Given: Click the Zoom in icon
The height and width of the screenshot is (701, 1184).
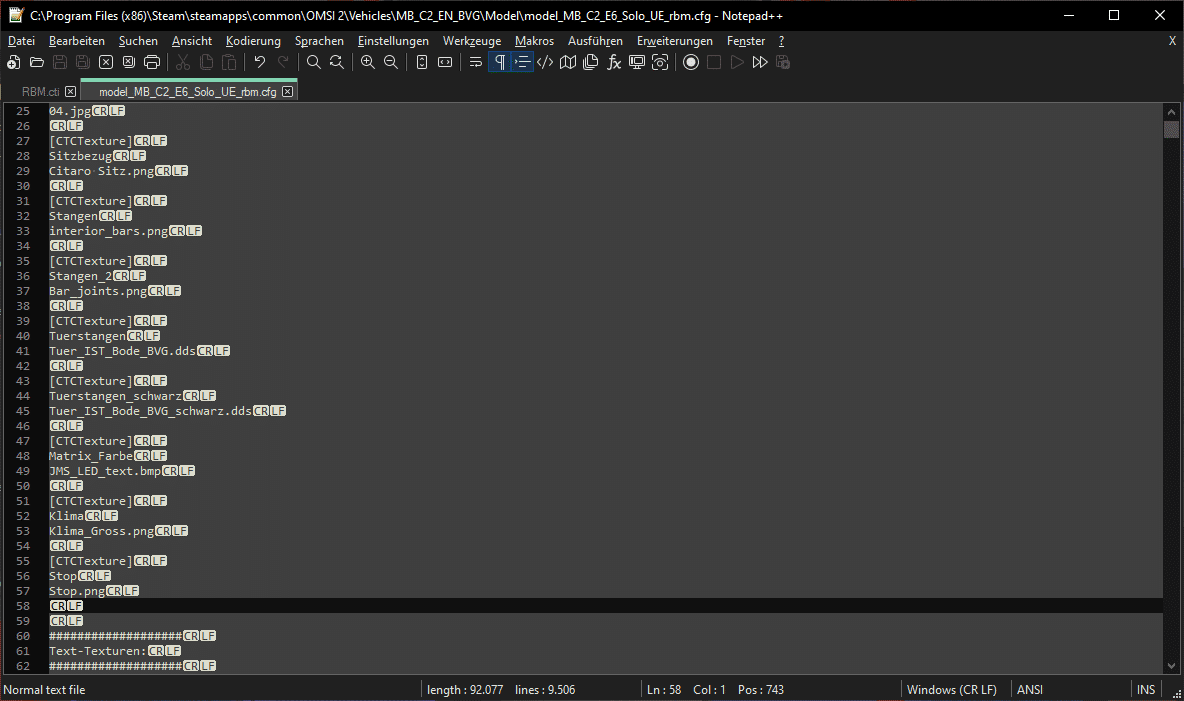Looking at the screenshot, I should [x=368, y=63].
